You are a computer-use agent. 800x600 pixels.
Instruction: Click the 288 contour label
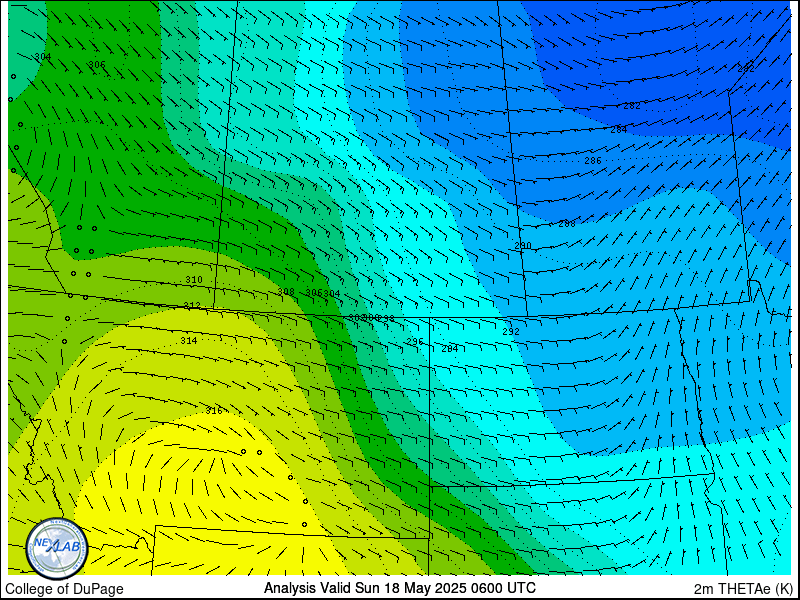pos(567,223)
